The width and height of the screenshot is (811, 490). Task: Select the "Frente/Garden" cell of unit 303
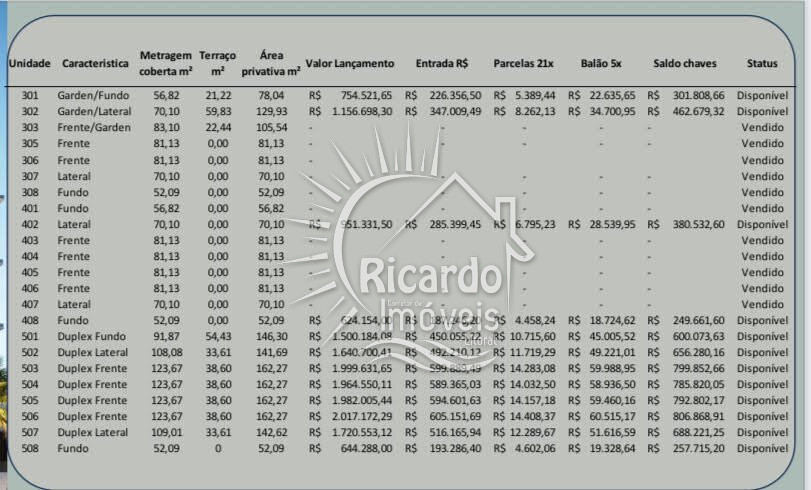(94, 127)
